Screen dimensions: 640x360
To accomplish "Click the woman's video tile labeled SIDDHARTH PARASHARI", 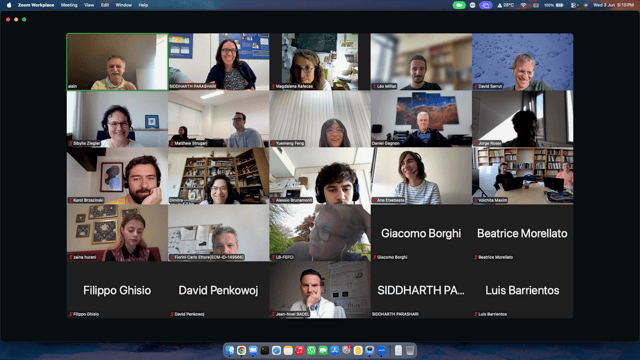I will pyautogui.click(x=218, y=62).
